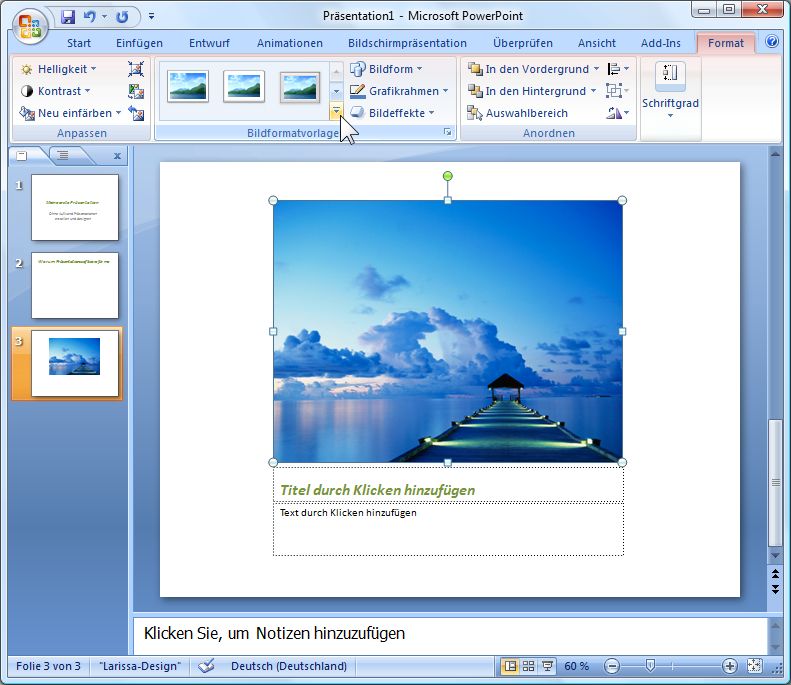Screen dimensions: 791x685
Task: Switch to the outline pane tab
Action: [63, 155]
